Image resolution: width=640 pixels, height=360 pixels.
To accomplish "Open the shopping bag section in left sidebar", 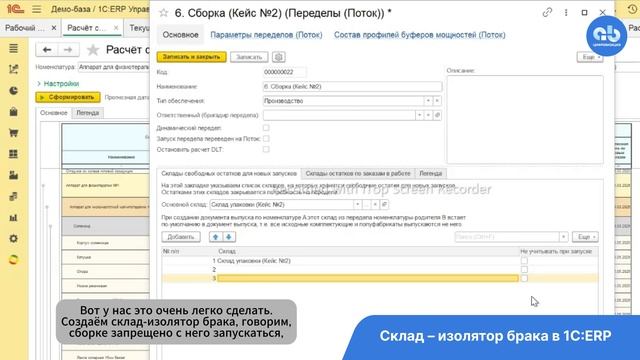I will [x=13, y=112].
